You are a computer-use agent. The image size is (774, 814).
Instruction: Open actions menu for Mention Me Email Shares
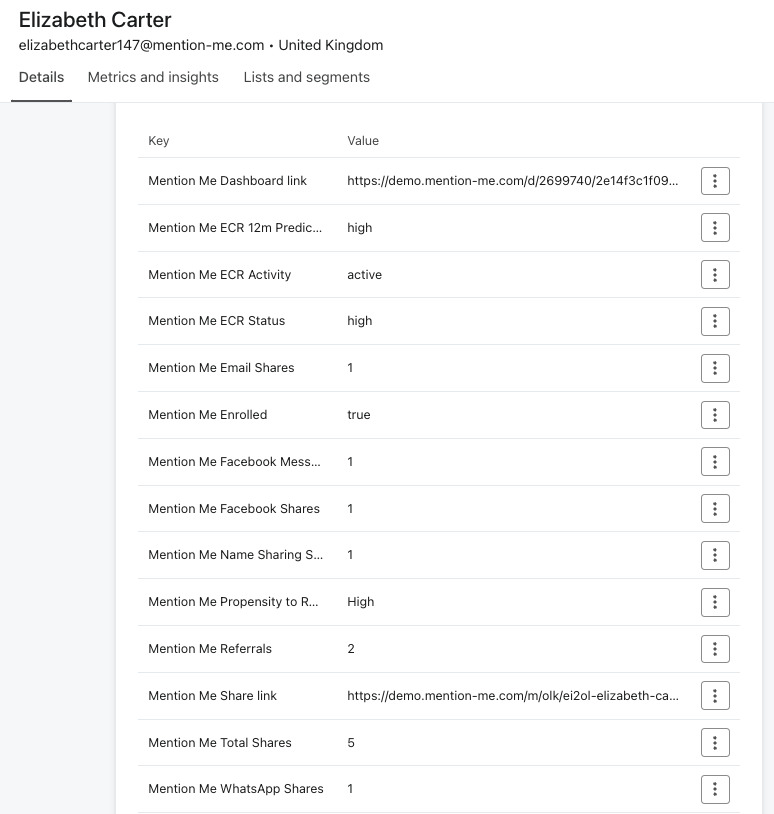[715, 368]
